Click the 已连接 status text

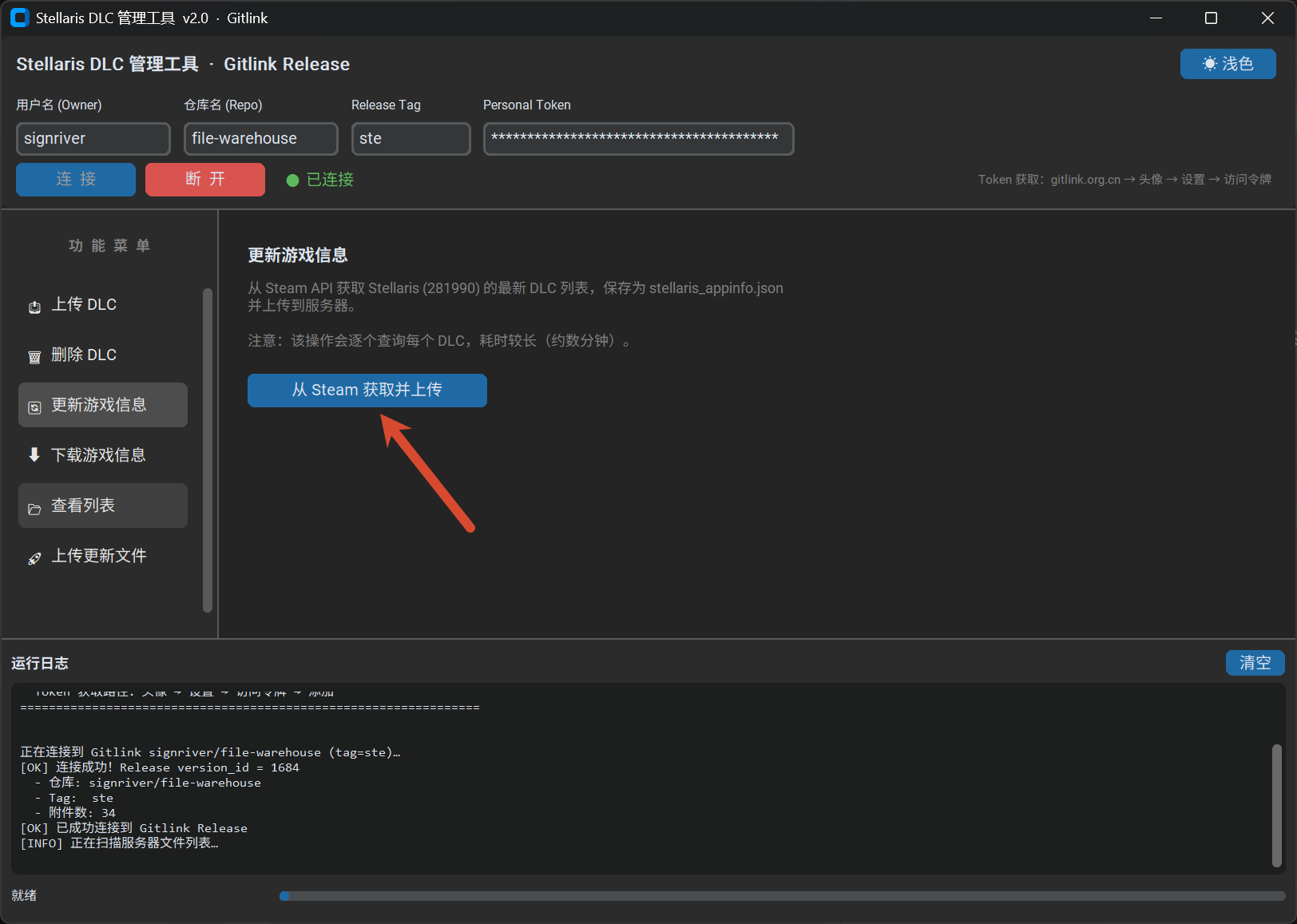coord(330,180)
